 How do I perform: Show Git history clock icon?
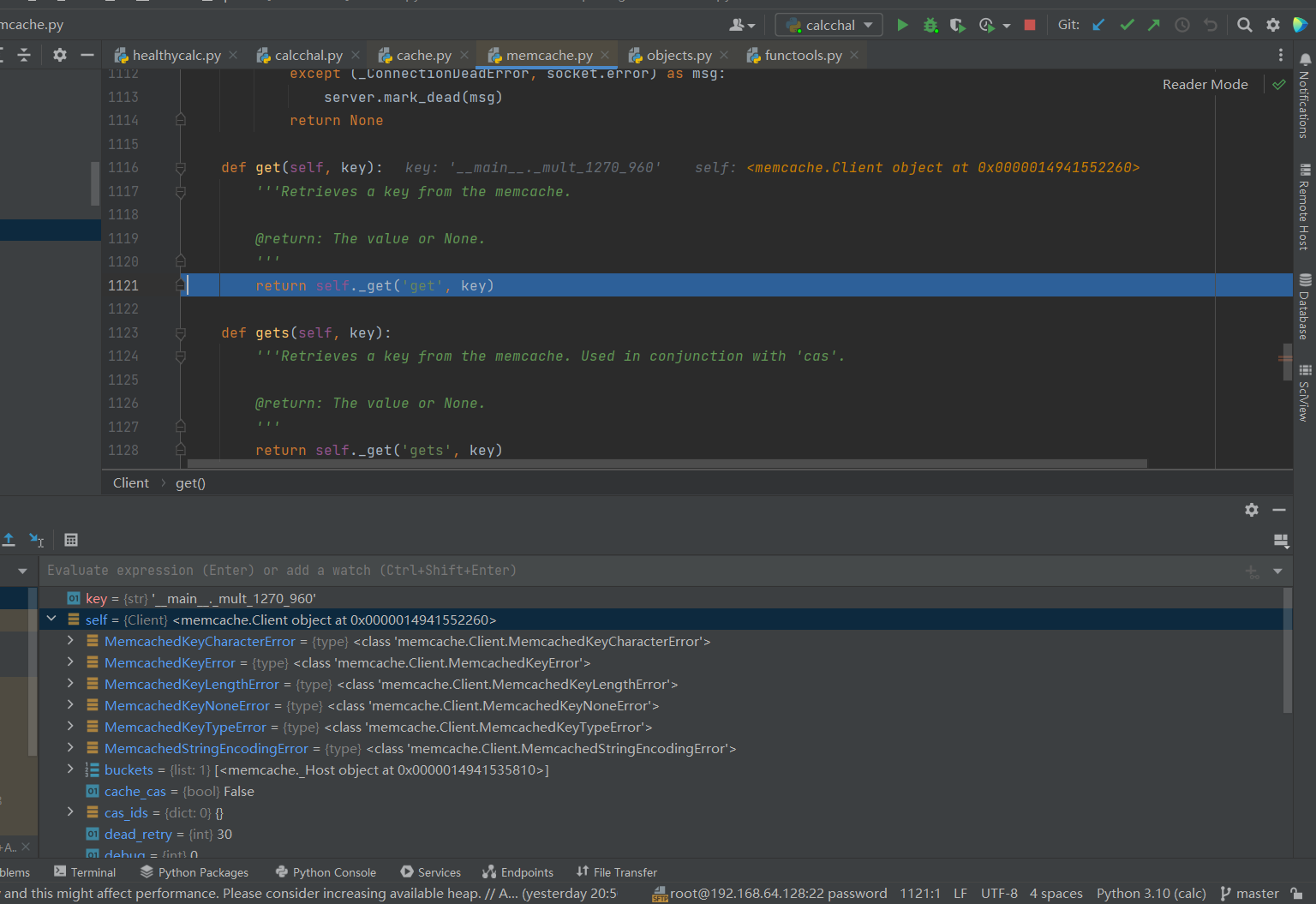tap(1182, 25)
